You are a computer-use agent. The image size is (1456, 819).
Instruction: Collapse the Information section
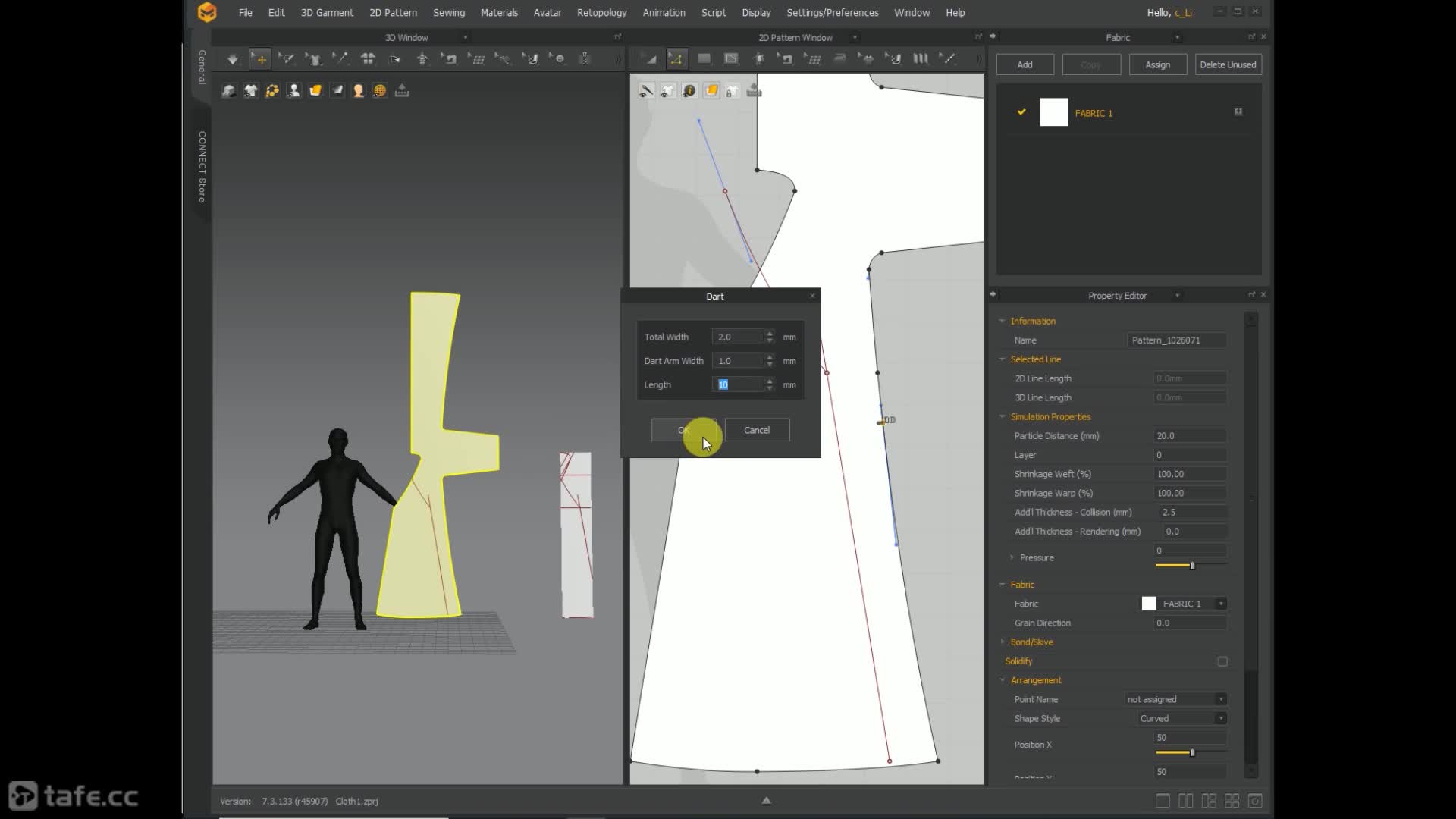1002,321
